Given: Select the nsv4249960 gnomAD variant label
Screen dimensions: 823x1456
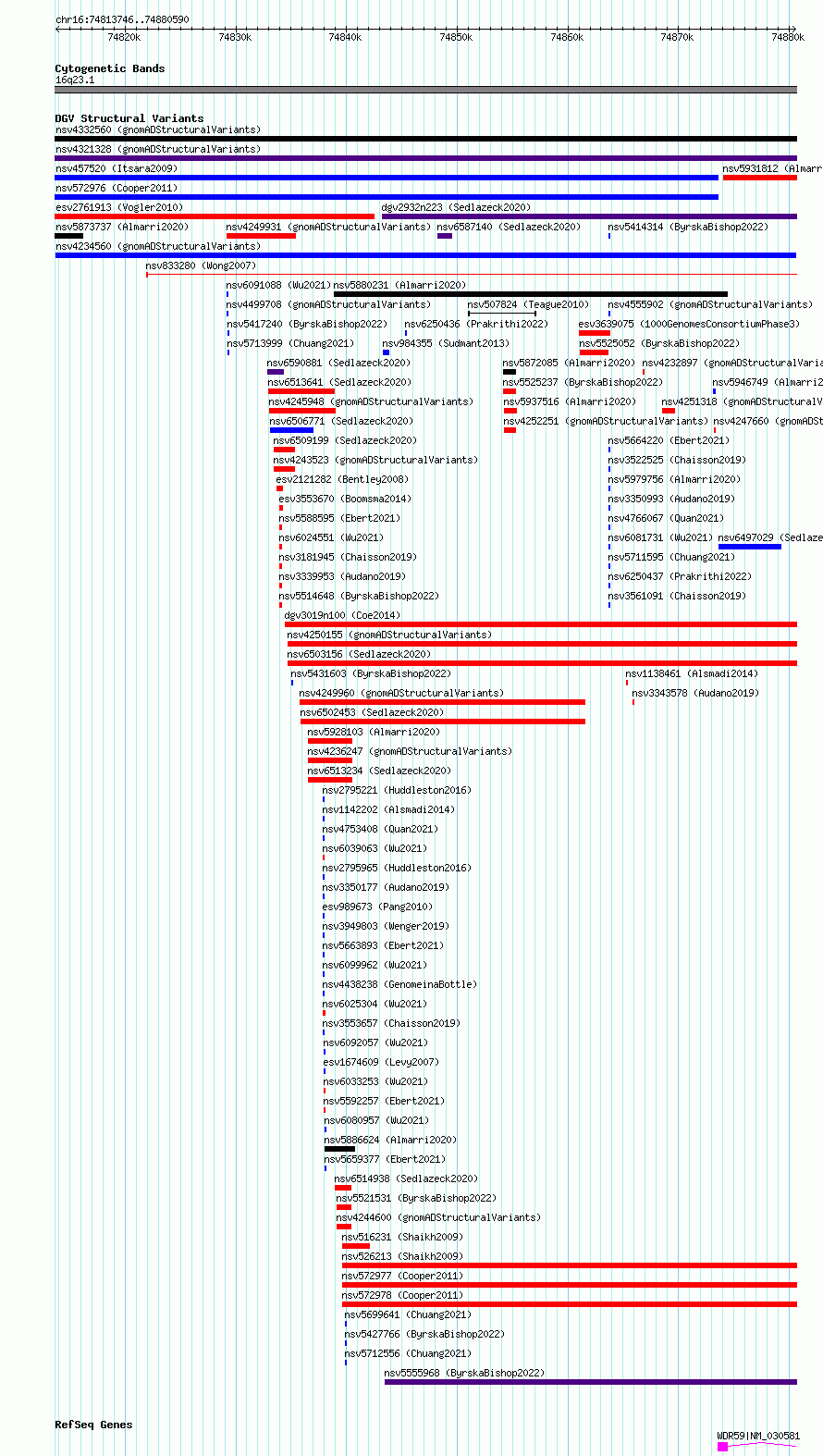Looking at the screenshot, I should click(x=401, y=693).
